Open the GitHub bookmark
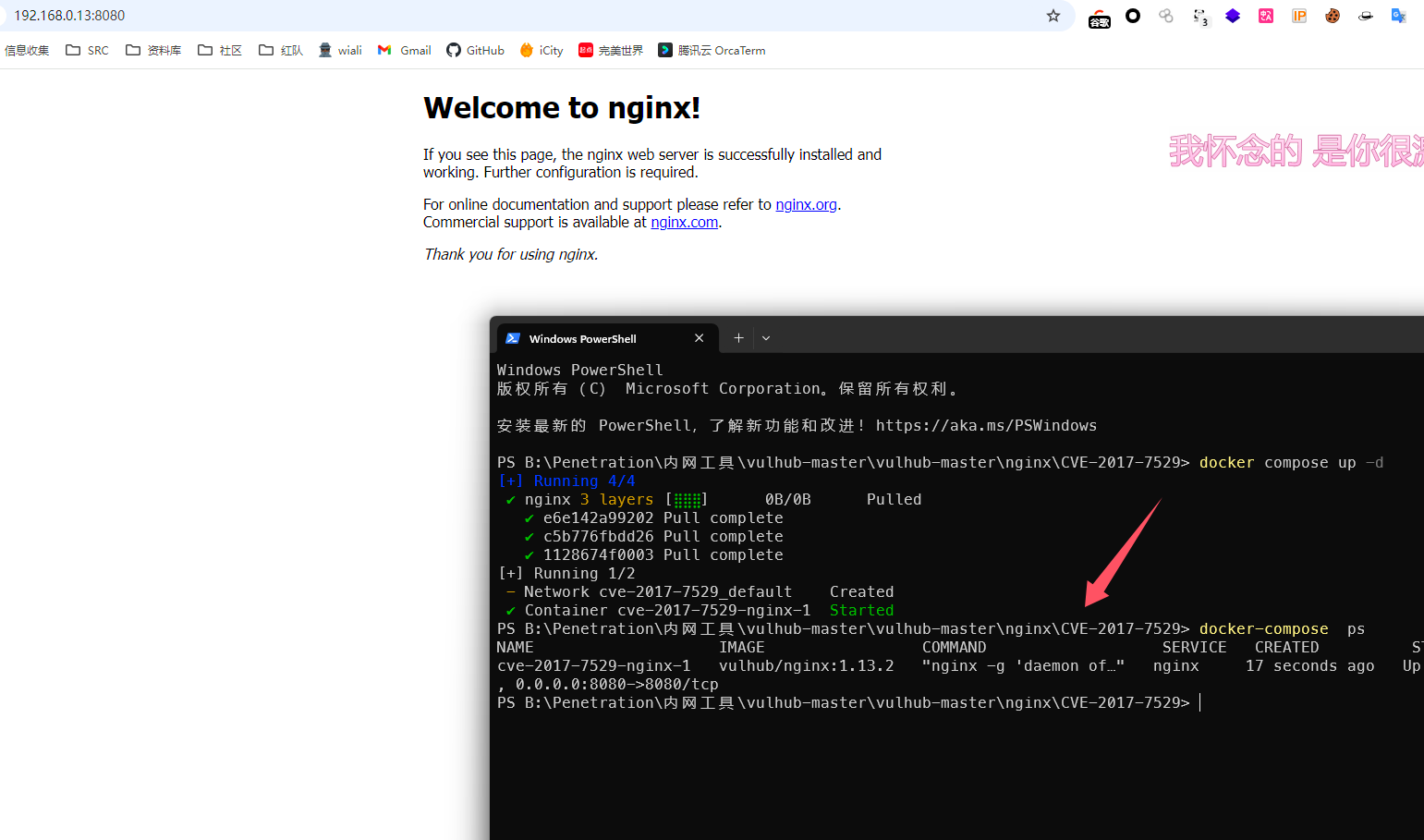 click(x=475, y=51)
